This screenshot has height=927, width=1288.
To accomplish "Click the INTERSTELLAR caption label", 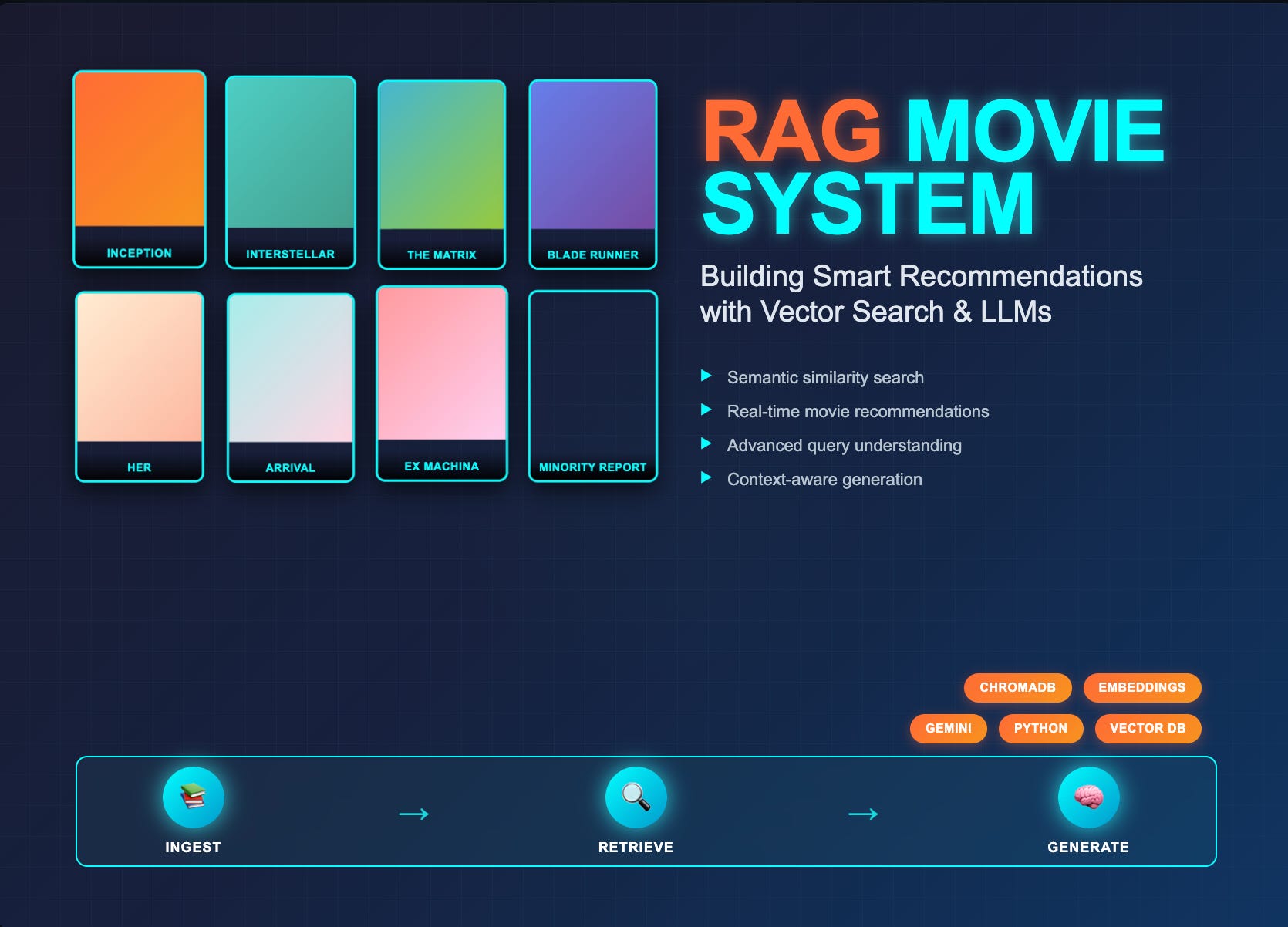I will (291, 254).
